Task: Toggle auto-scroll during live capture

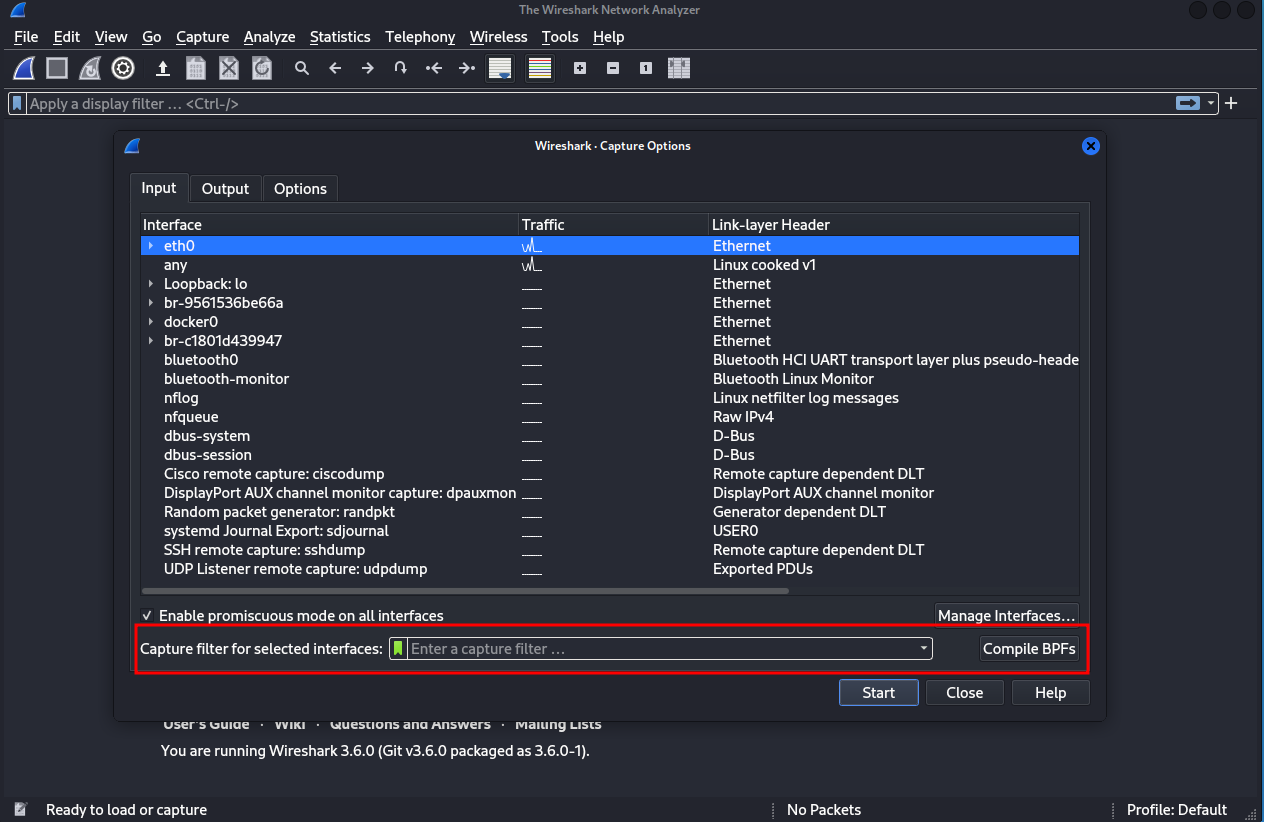Action: (500, 68)
